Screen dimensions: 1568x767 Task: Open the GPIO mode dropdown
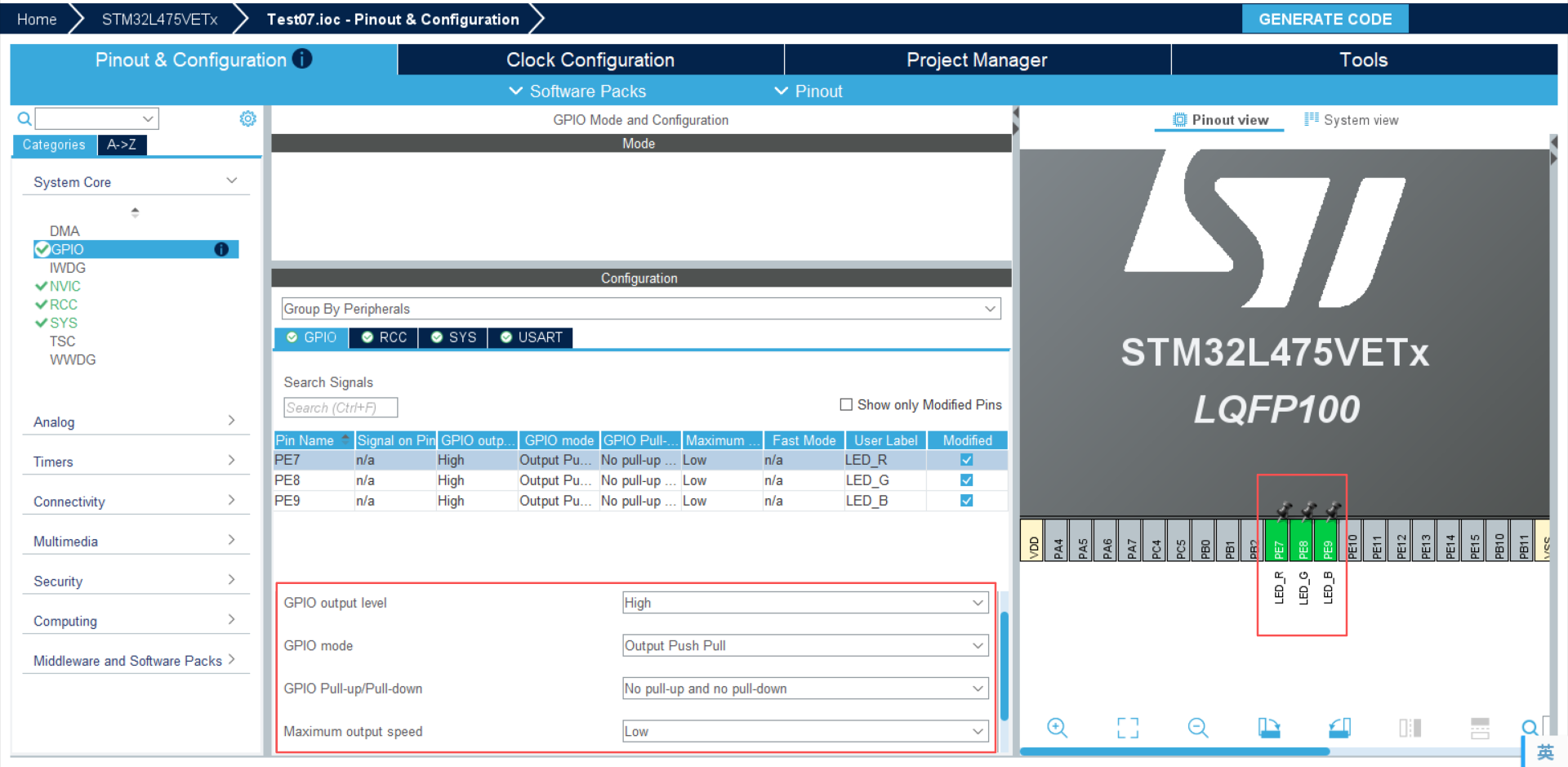tap(805, 645)
